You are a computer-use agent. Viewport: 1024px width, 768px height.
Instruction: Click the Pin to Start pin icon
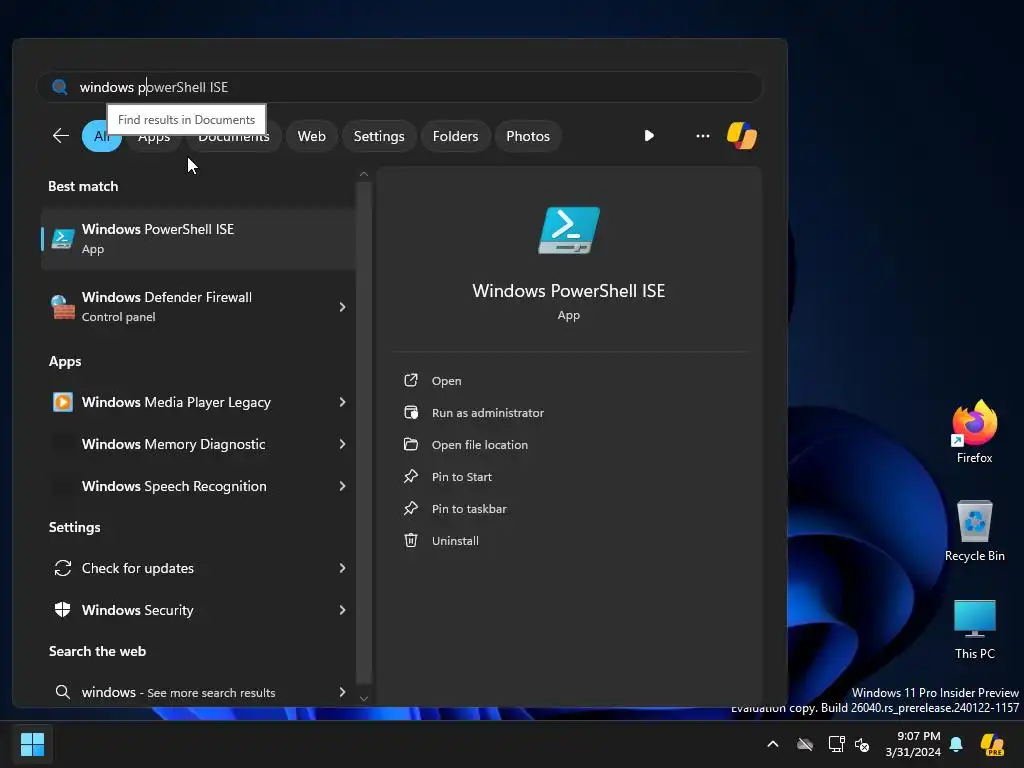(x=411, y=476)
